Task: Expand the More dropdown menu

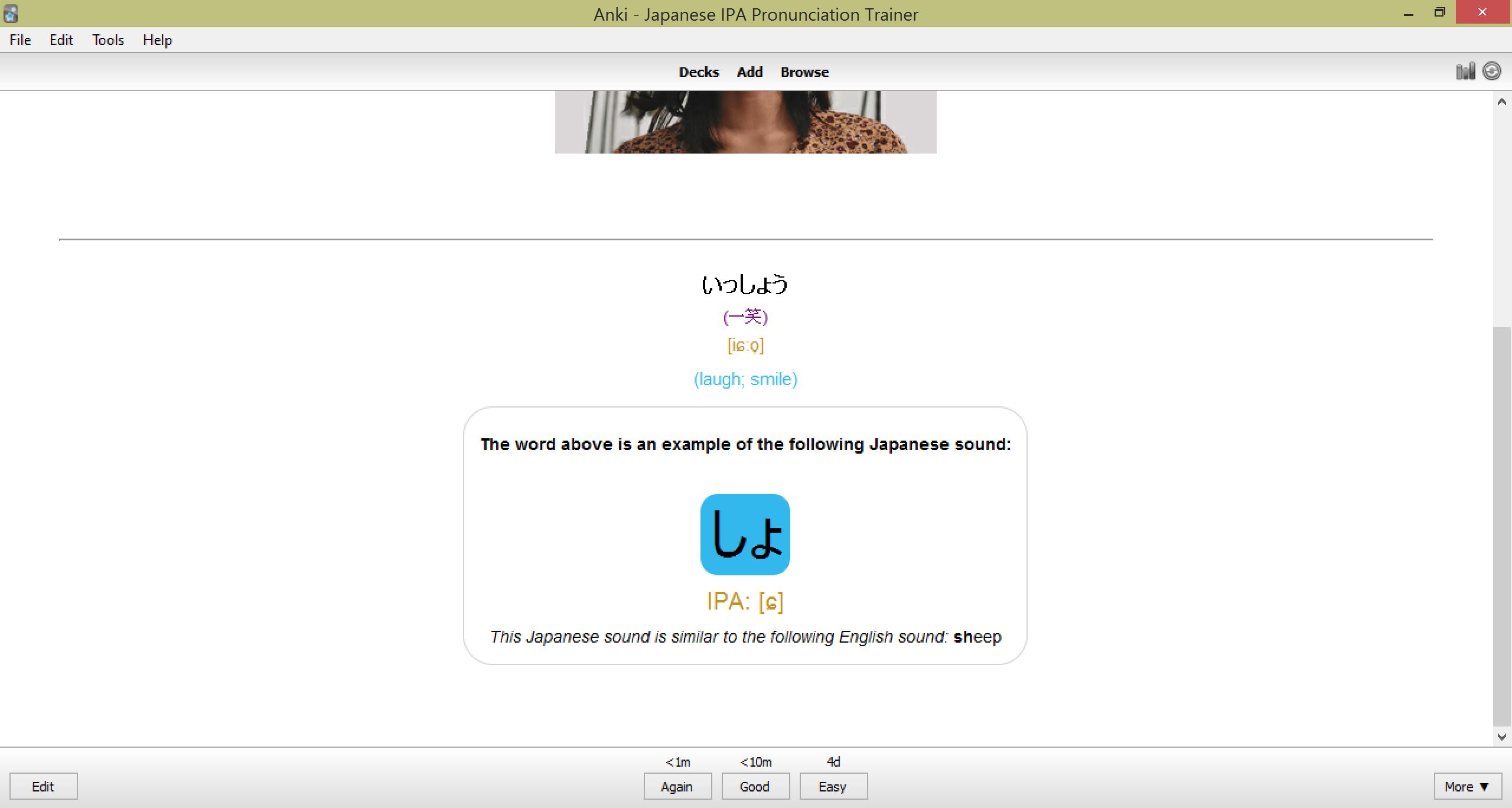Action: coord(1468,787)
